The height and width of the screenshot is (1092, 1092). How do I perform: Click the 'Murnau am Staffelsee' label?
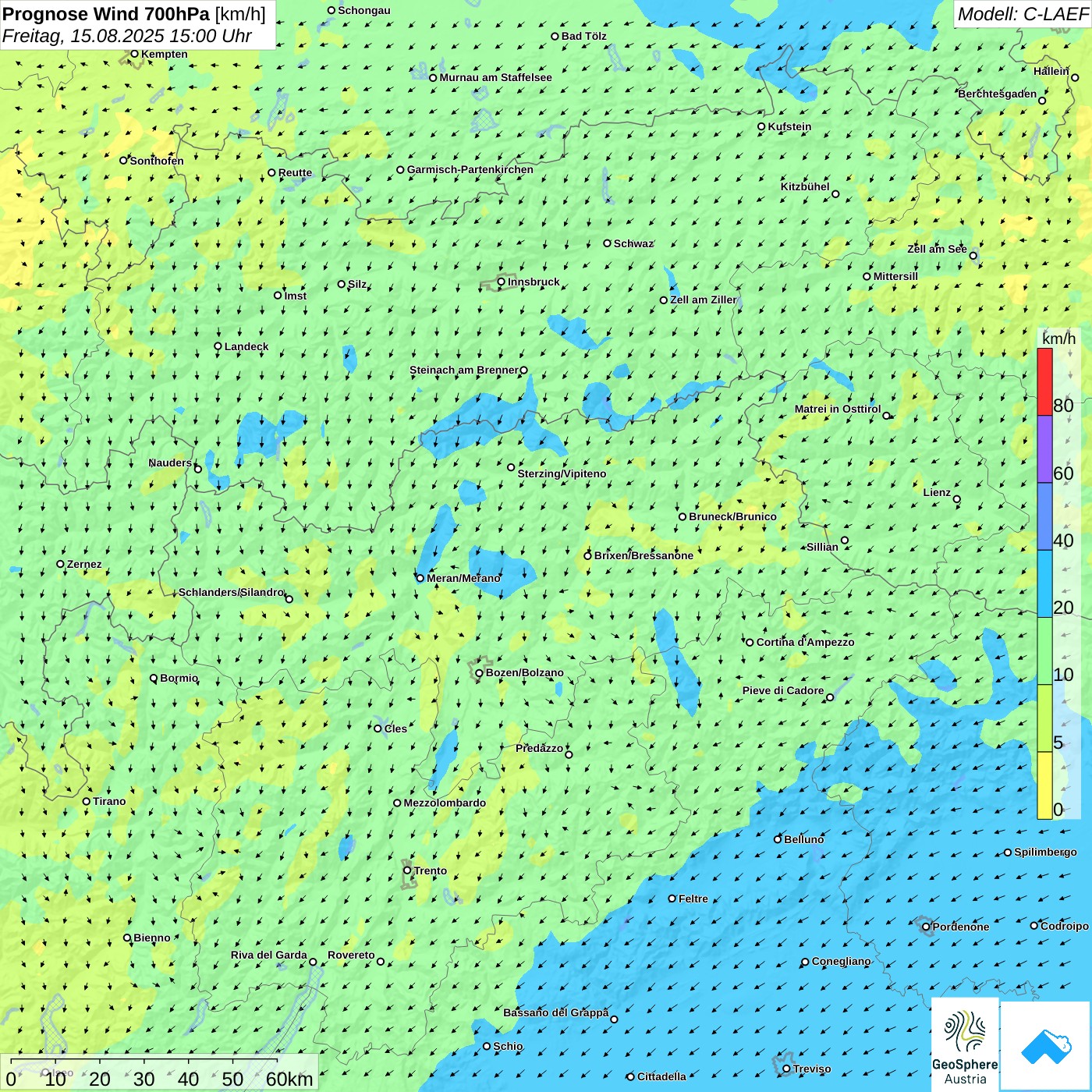point(495,77)
